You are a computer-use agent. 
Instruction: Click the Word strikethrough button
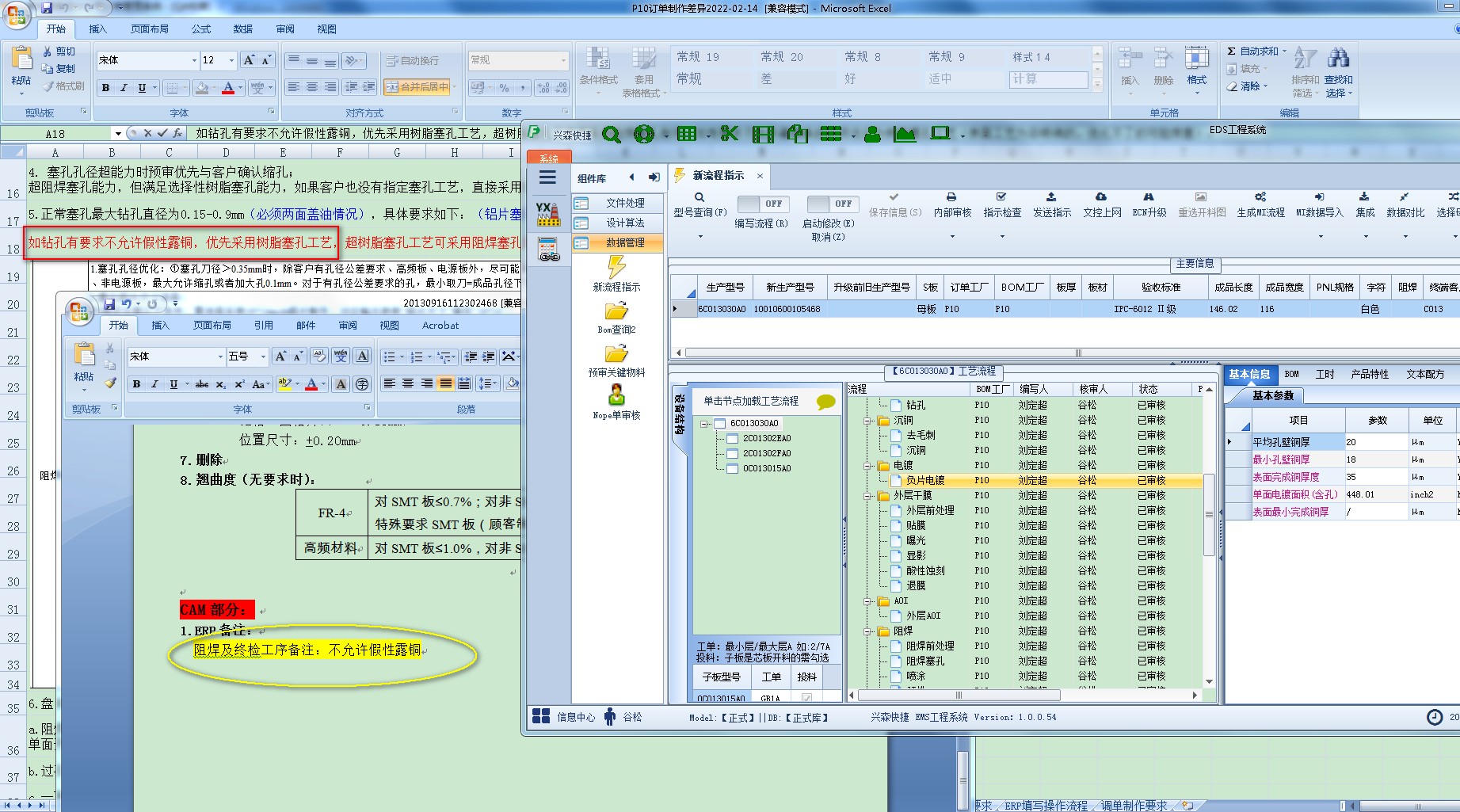tap(202, 384)
